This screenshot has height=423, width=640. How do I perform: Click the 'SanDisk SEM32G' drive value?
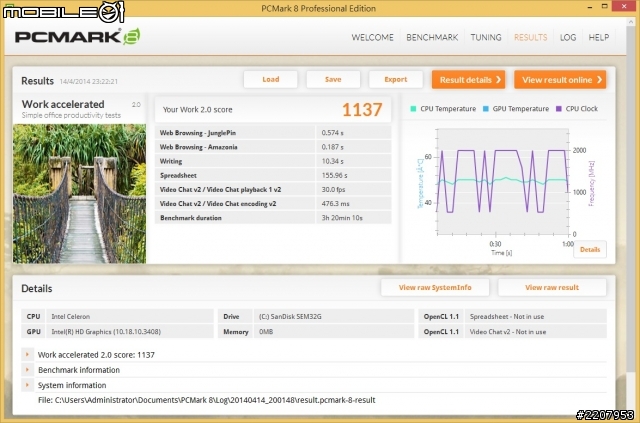[290, 316]
